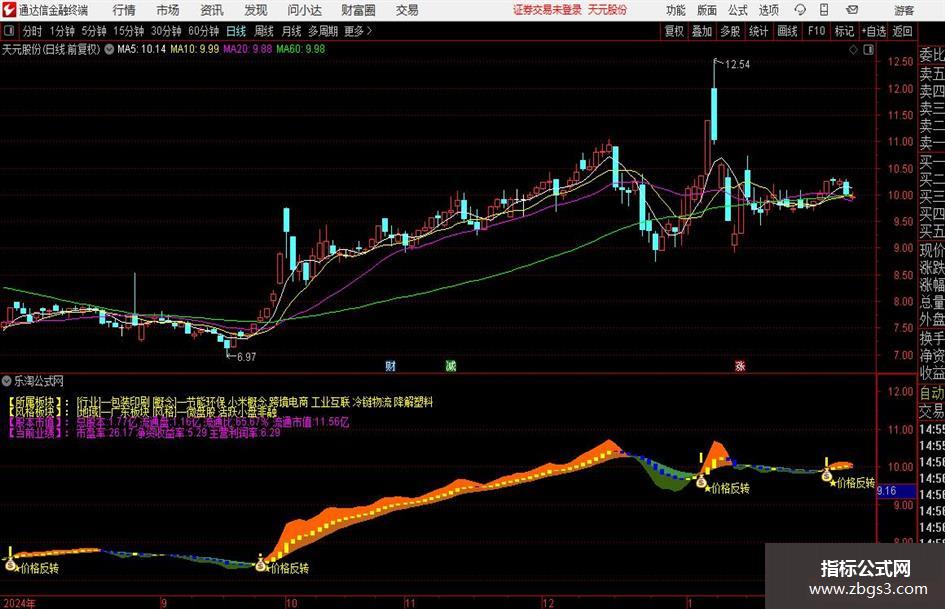945x609 pixels.
Task: Open the 复权 dropdown
Action: (x=674, y=31)
